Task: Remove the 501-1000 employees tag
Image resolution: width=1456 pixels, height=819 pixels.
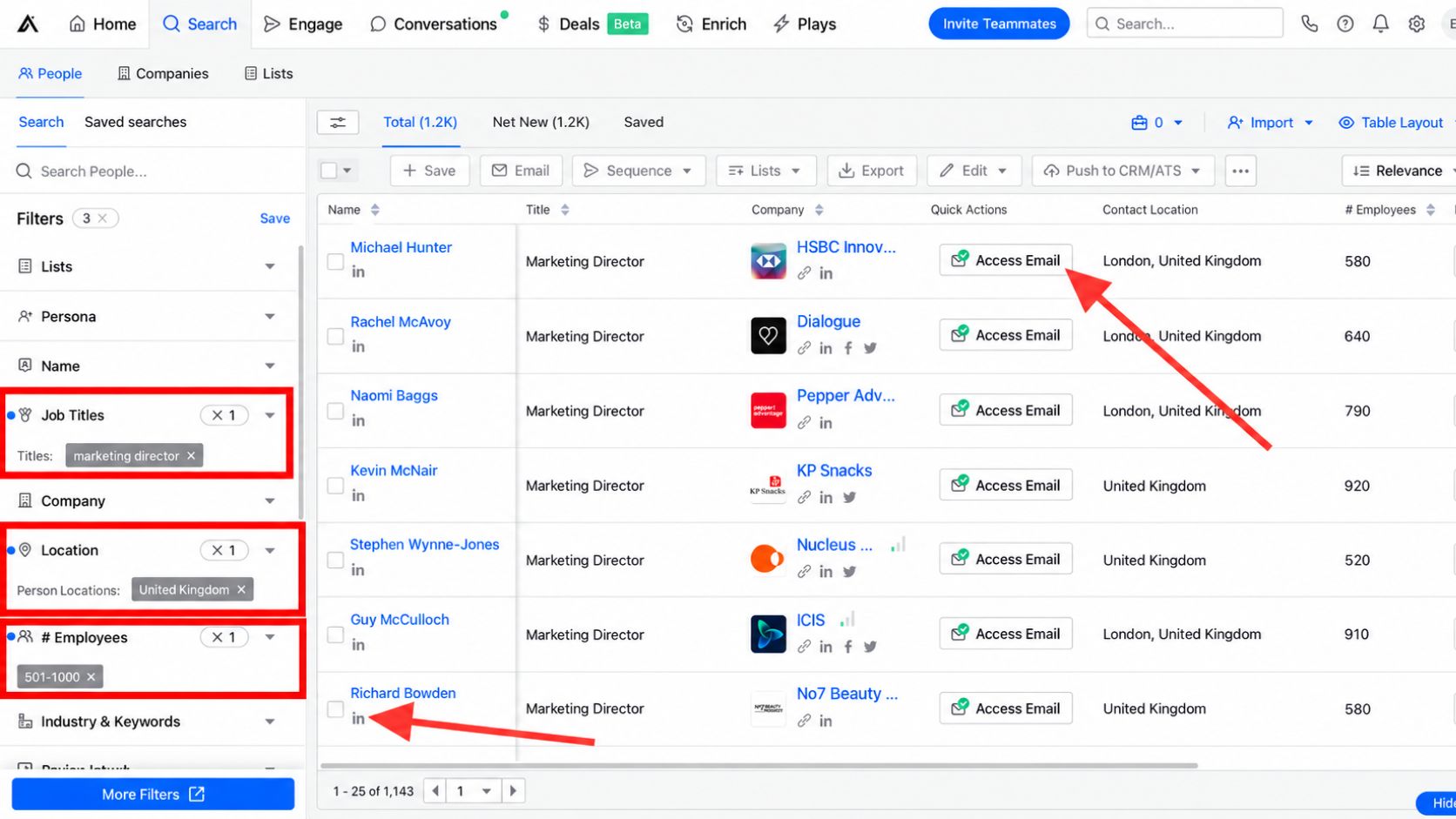Action: [x=91, y=677]
